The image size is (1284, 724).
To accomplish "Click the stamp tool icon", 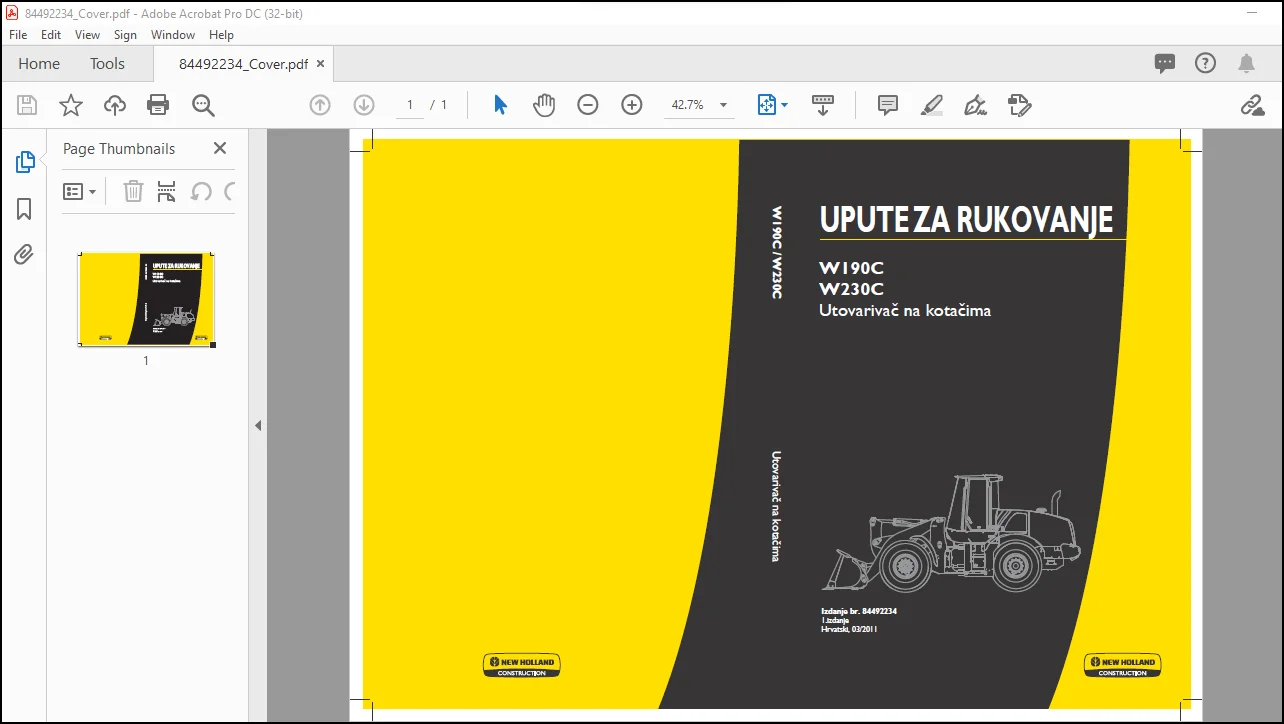I will [x=1019, y=105].
